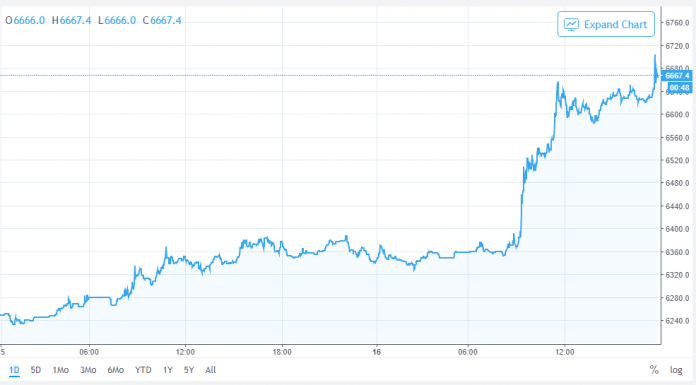Screen dimensions: 696x385
Task: Click the closing value C 6667.4
Action: tap(162, 20)
